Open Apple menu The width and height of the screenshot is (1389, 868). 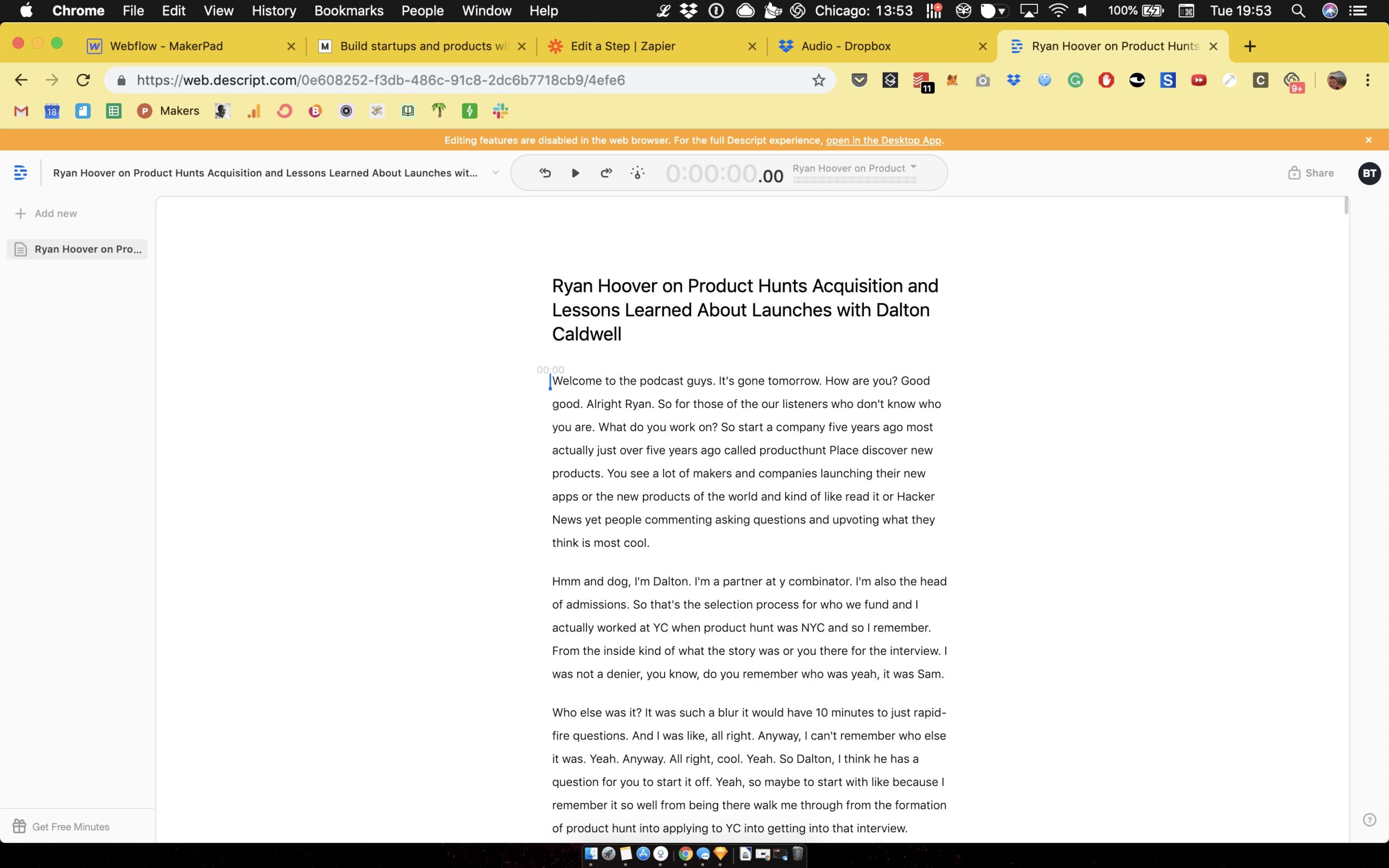pyautogui.click(x=27, y=10)
